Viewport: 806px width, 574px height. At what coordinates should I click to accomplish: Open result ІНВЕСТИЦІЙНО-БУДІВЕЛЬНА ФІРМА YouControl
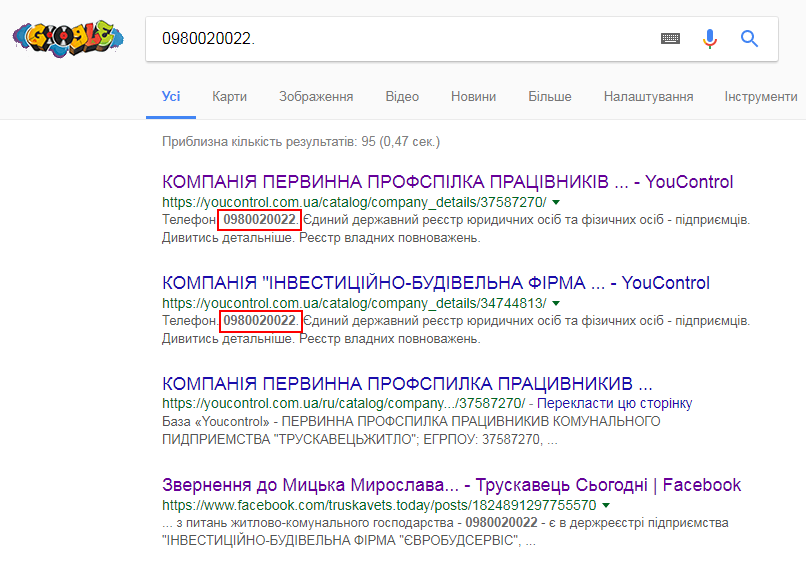click(x=435, y=283)
